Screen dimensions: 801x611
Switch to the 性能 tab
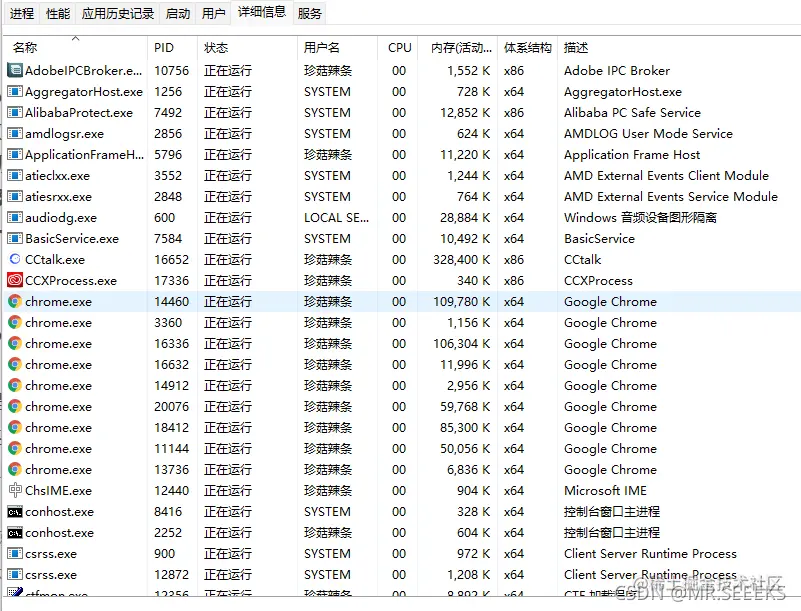(58, 13)
